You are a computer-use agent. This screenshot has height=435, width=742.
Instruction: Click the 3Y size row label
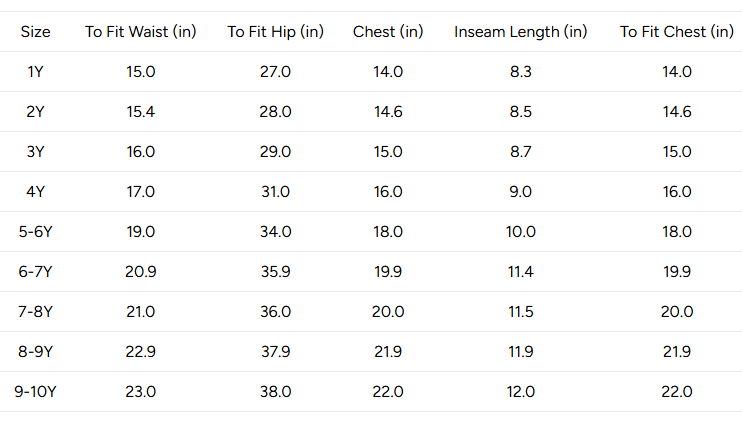35,152
